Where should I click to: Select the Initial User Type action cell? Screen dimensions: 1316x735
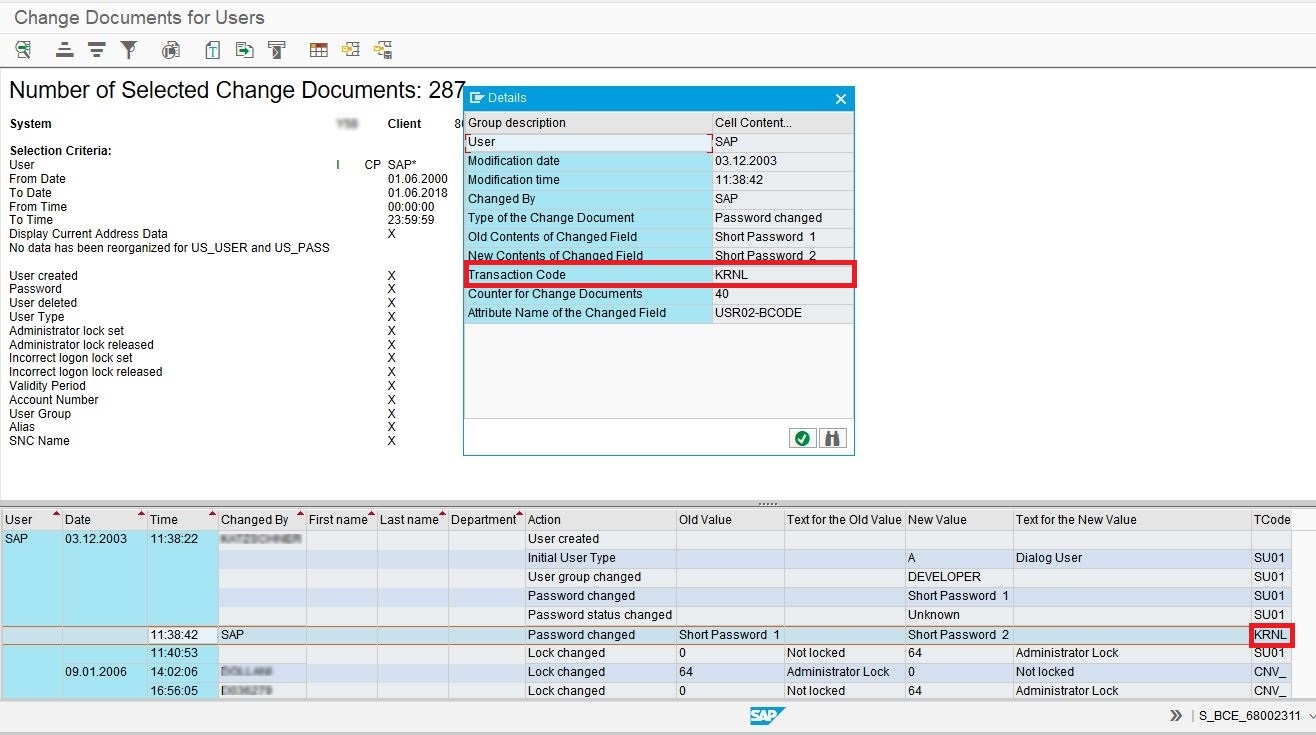(x=600, y=558)
